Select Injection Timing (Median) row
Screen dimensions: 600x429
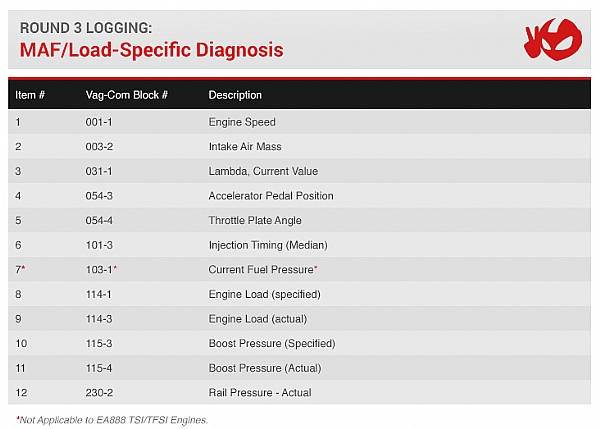(299, 245)
